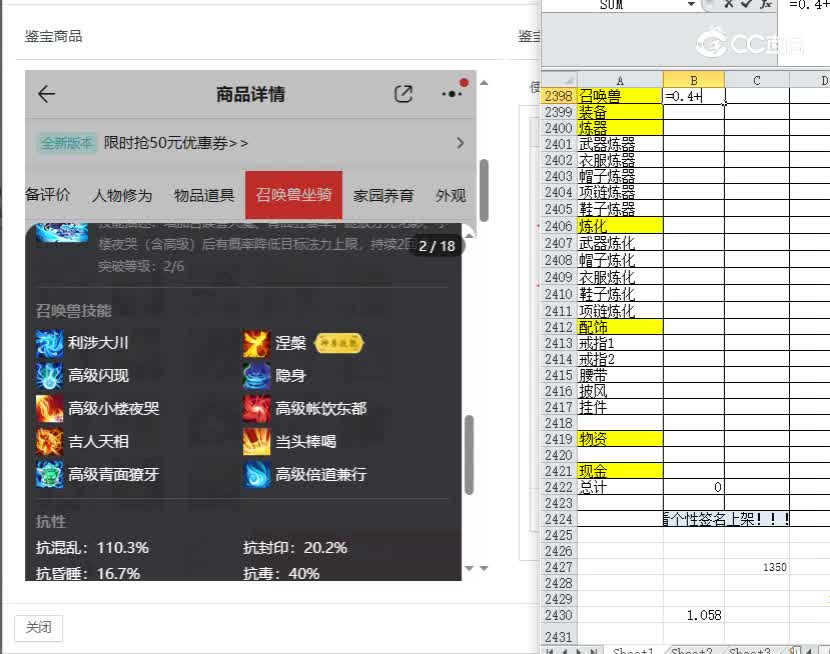Click the yellow badge next to 涅槃

tap(339, 343)
